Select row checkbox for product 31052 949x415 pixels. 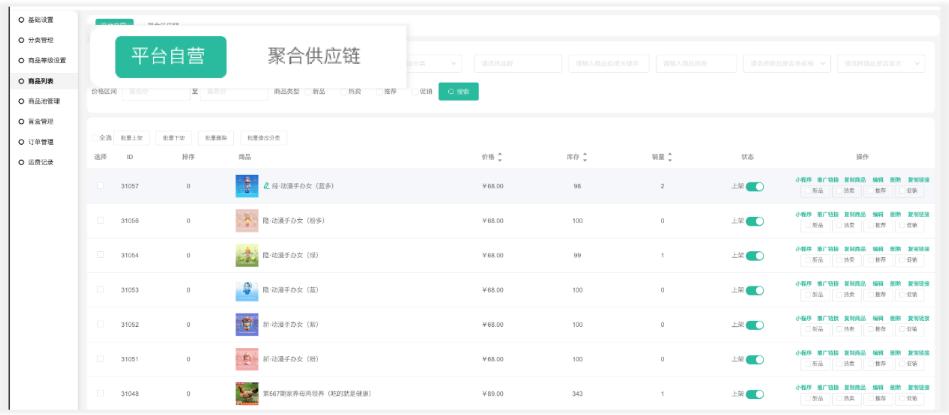tap(100, 324)
